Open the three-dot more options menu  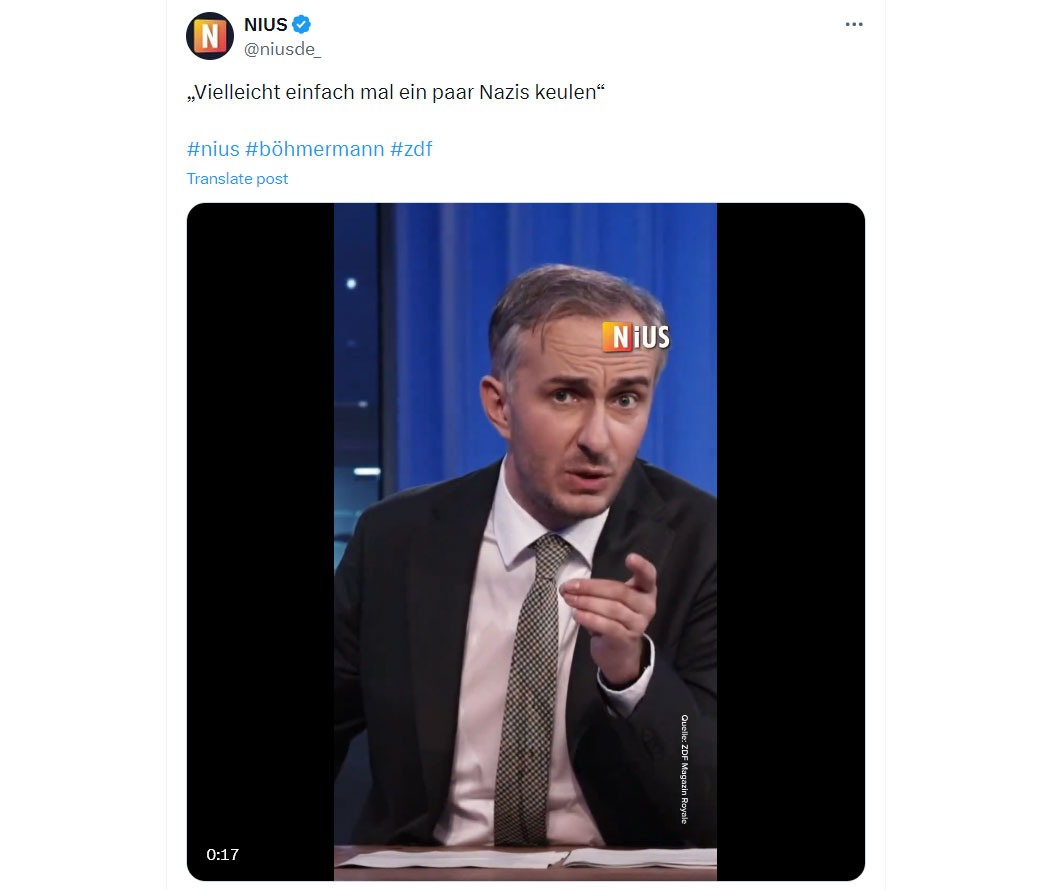pyautogui.click(x=854, y=24)
